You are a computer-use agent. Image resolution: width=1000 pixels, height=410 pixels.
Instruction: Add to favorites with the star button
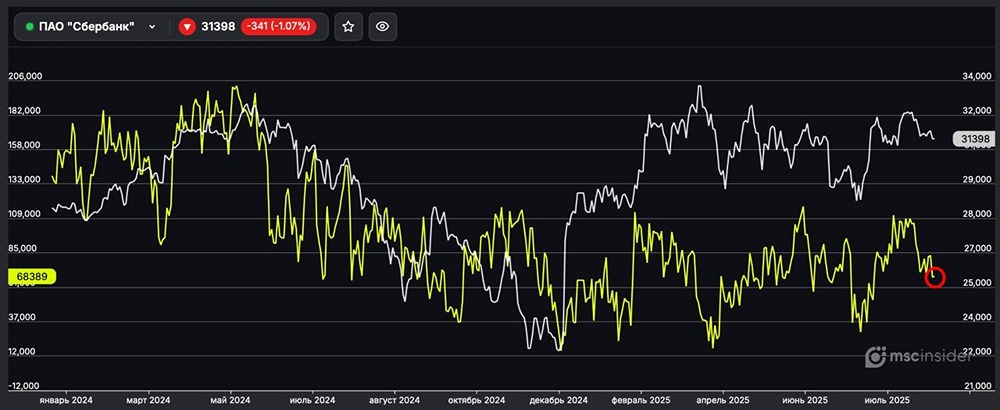[348, 27]
